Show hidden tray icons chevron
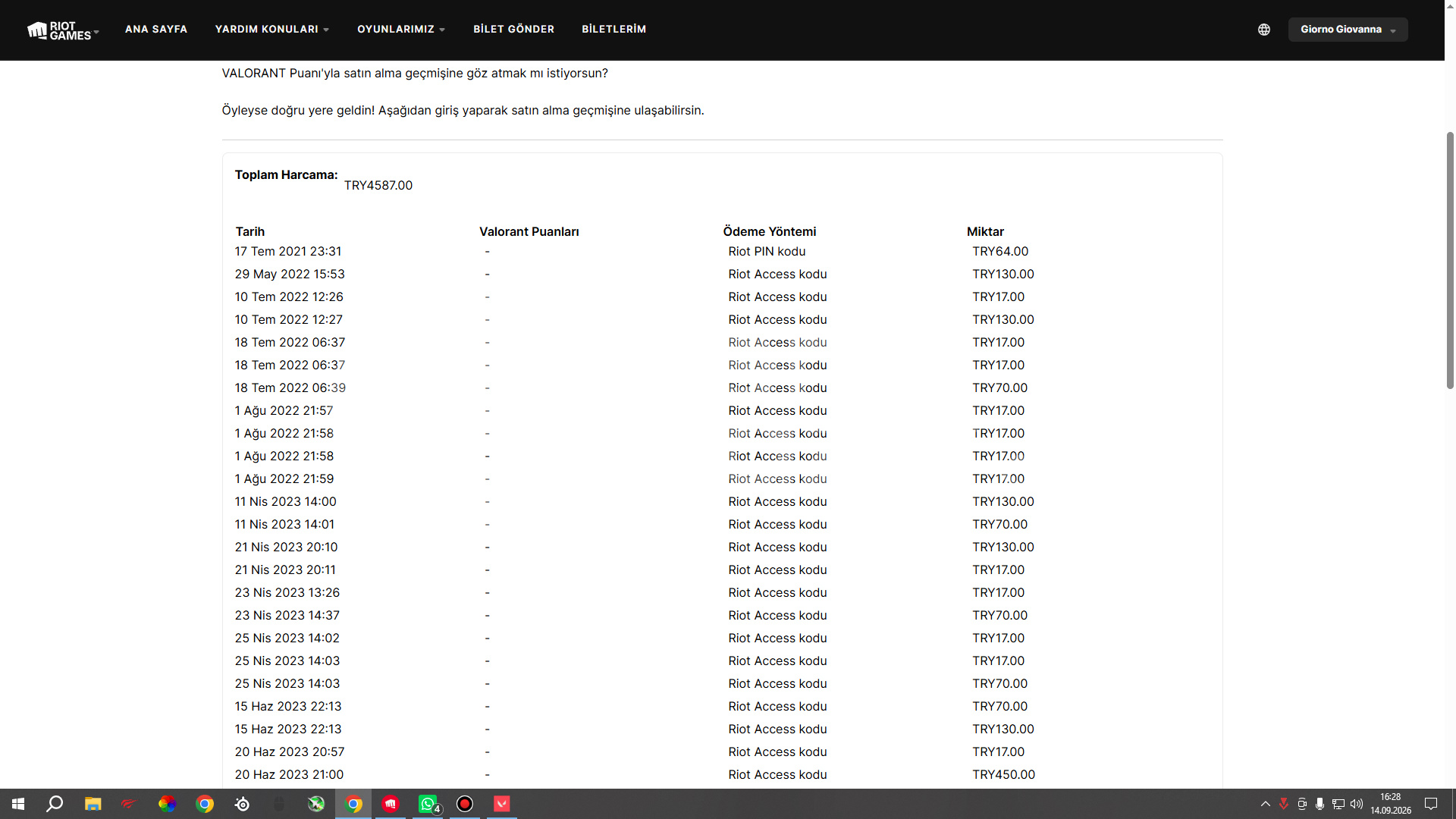 click(1266, 804)
